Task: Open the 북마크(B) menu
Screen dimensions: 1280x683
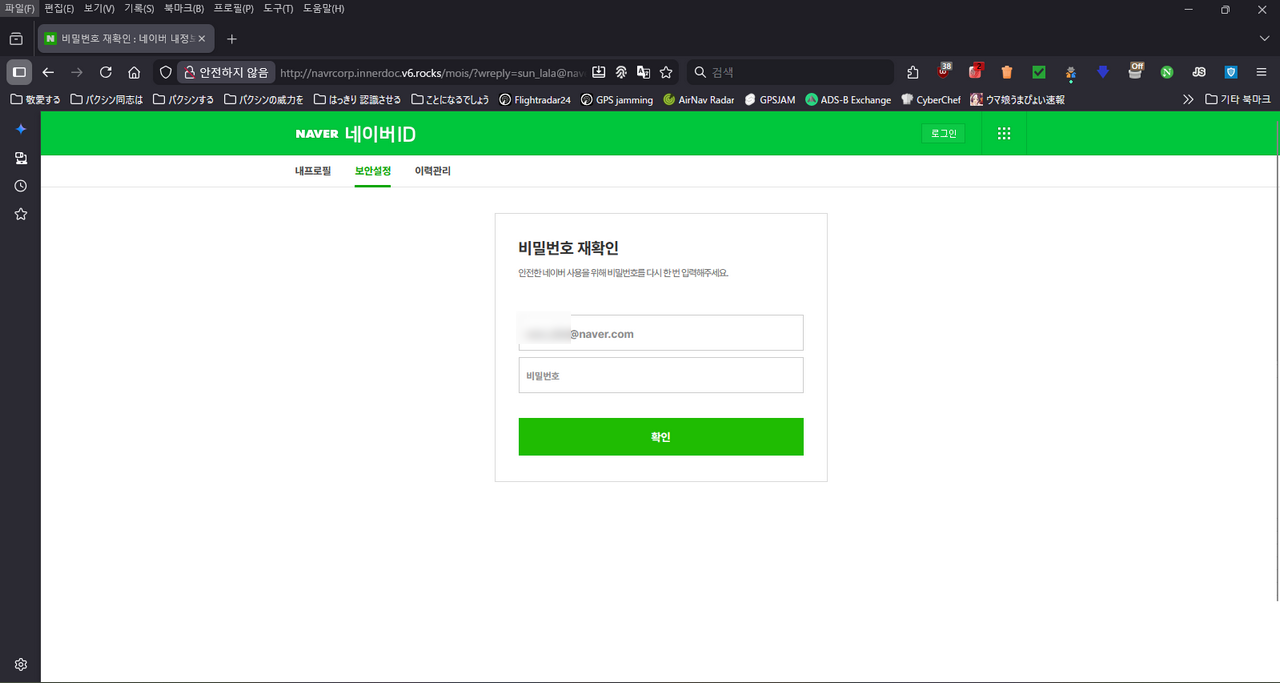Action: (184, 9)
